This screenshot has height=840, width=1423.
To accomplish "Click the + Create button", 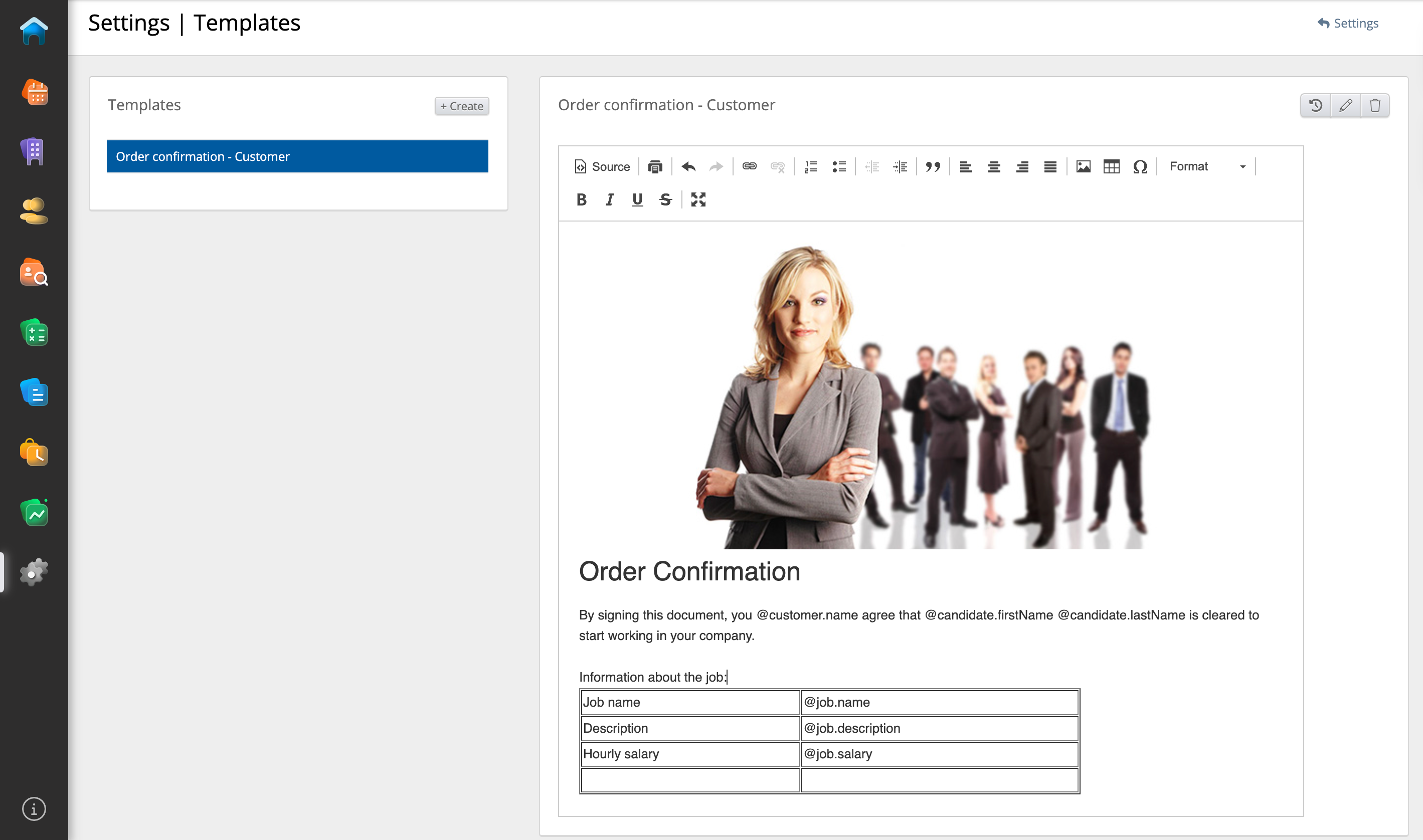I will pyautogui.click(x=461, y=106).
